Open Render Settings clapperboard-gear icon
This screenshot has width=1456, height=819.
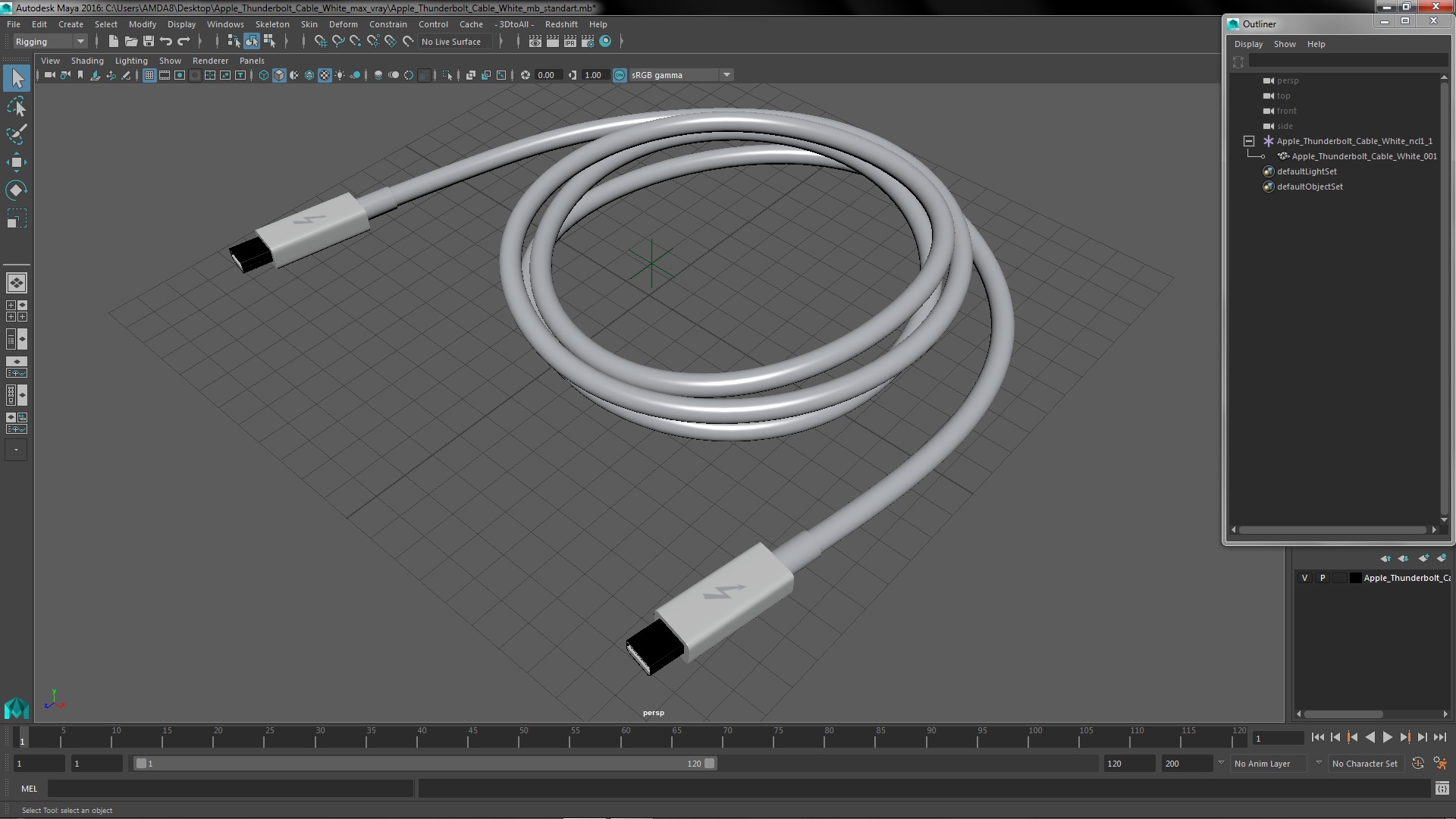click(588, 42)
